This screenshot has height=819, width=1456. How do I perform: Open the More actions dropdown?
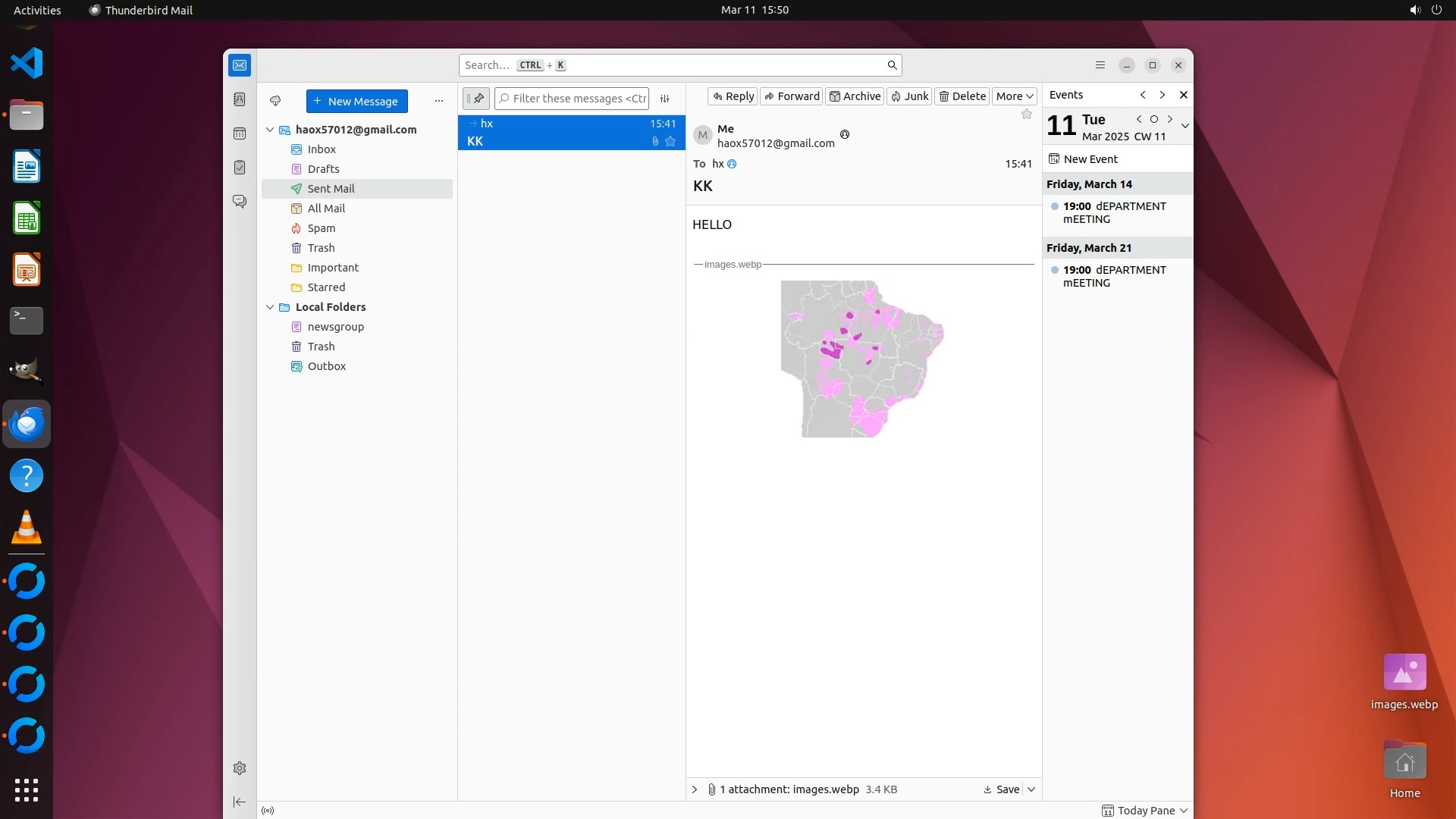pyautogui.click(x=1014, y=96)
